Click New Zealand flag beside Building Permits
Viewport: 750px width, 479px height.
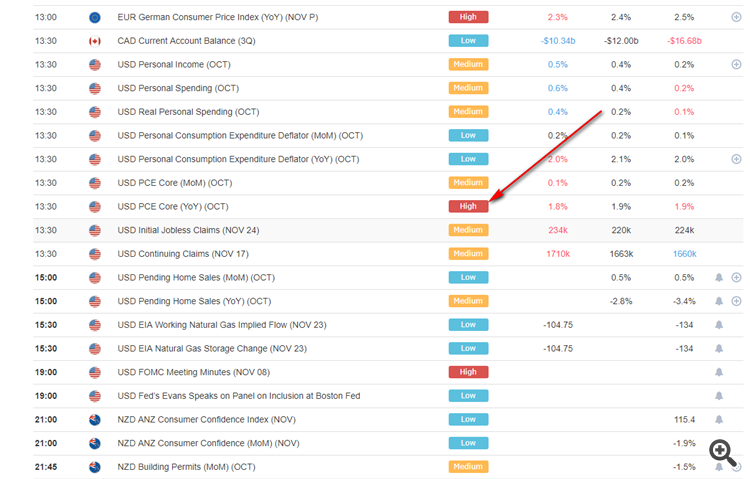(95, 467)
